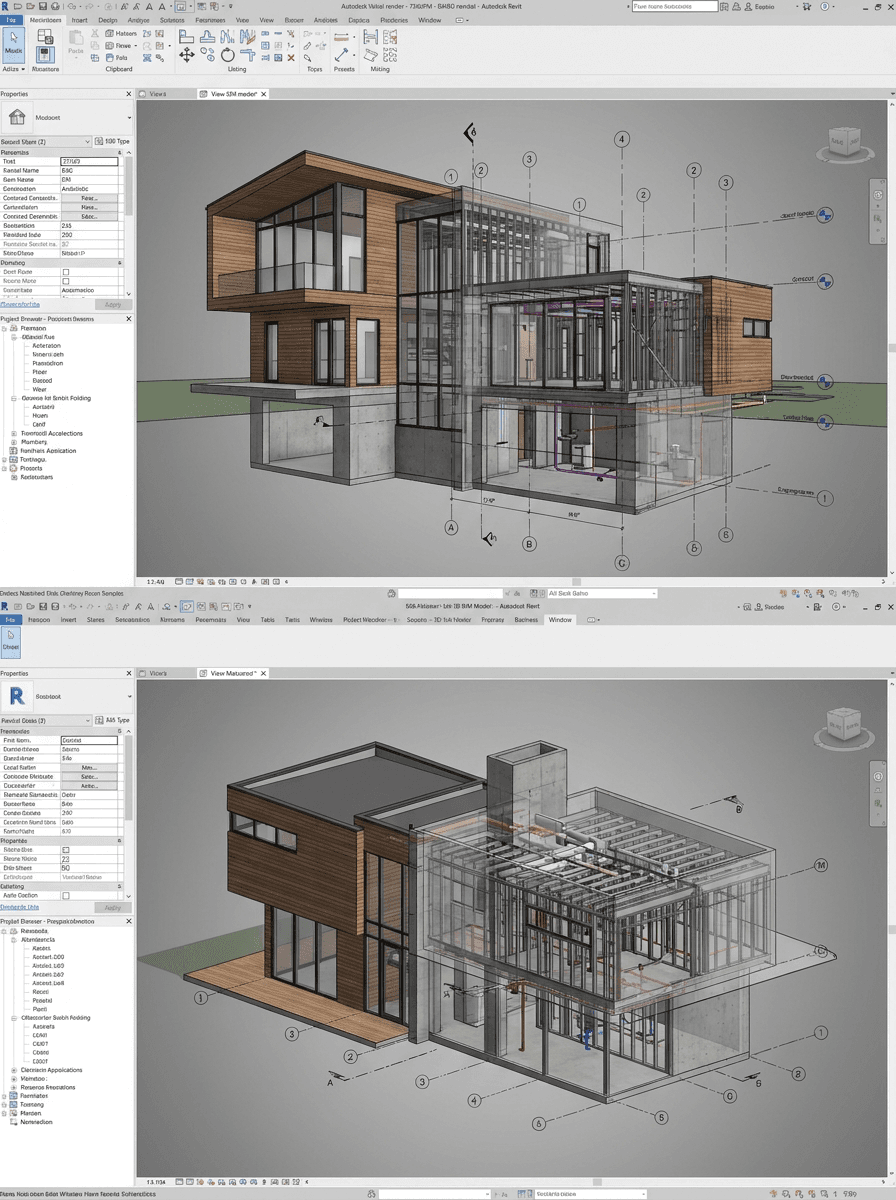The width and height of the screenshot is (896, 1200).
Task: Select the Move four-way arrow tool
Action: (187, 55)
